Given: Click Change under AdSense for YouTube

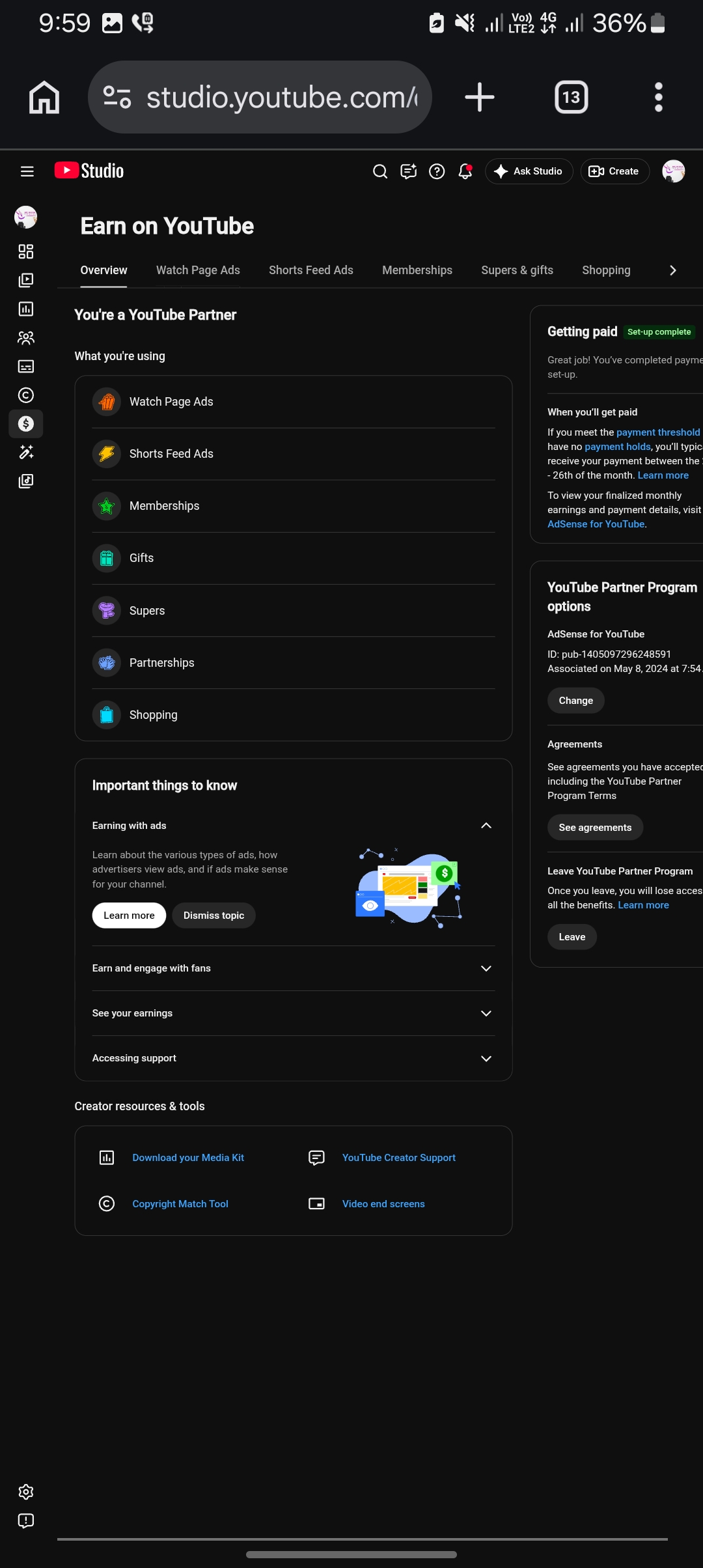Looking at the screenshot, I should (576, 701).
